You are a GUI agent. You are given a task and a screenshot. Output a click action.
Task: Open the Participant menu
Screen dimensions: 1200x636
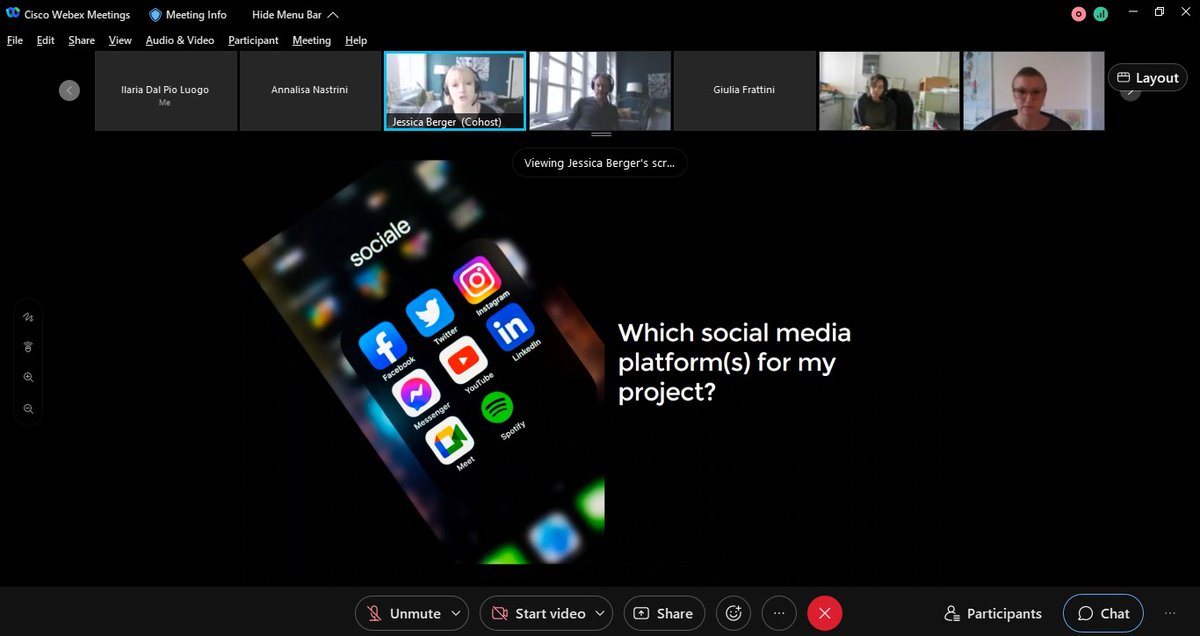[x=253, y=40]
